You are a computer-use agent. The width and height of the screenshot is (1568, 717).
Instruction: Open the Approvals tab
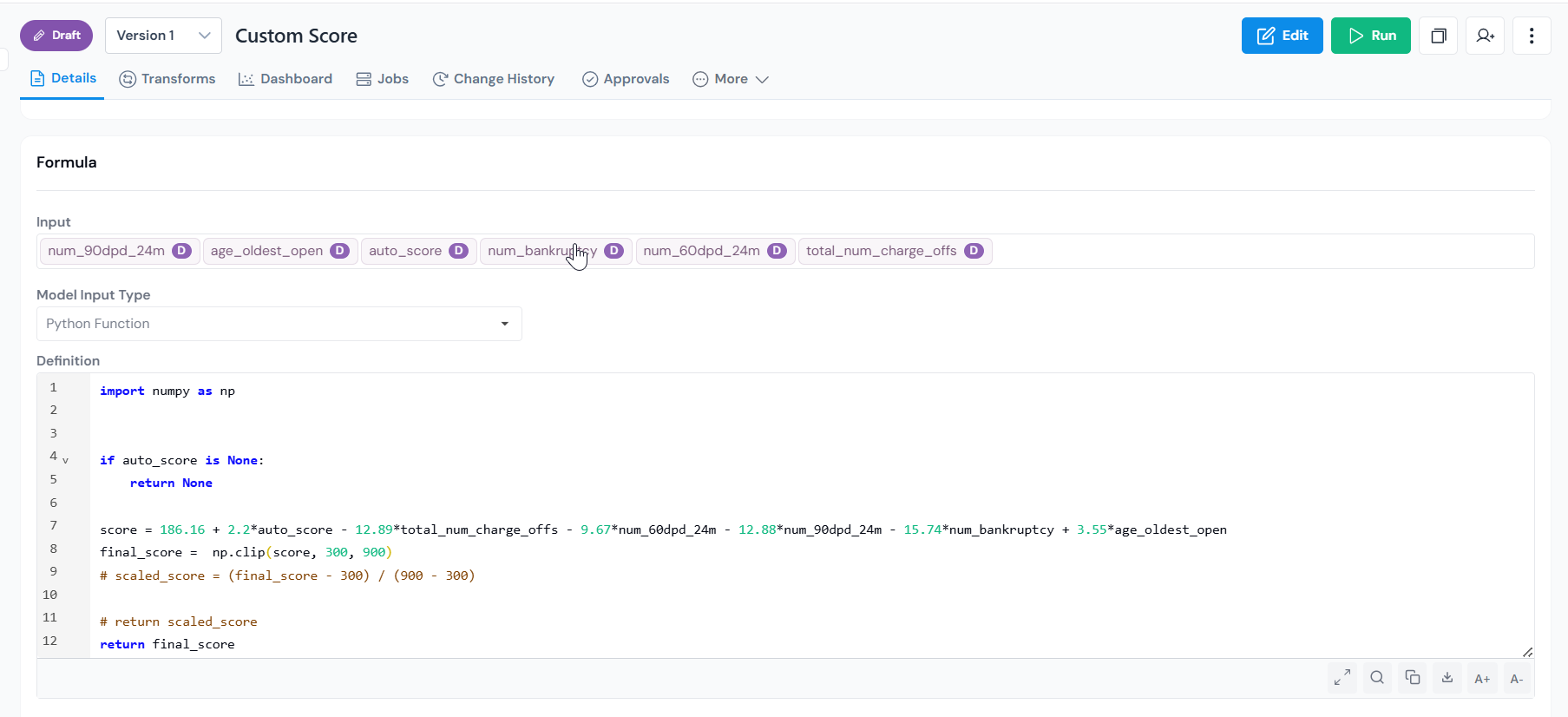(x=626, y=79)
